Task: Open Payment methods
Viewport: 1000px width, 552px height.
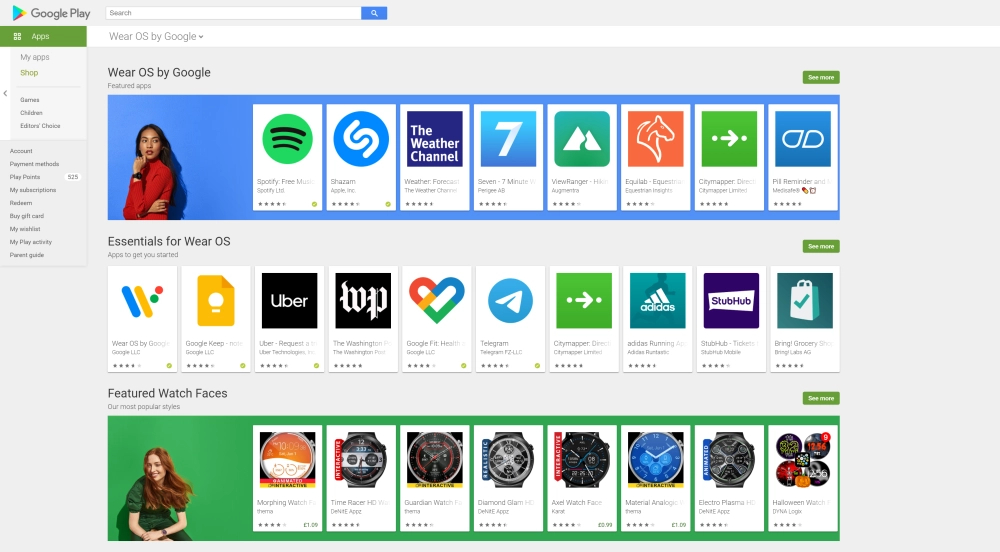Action: coord(34,164)
